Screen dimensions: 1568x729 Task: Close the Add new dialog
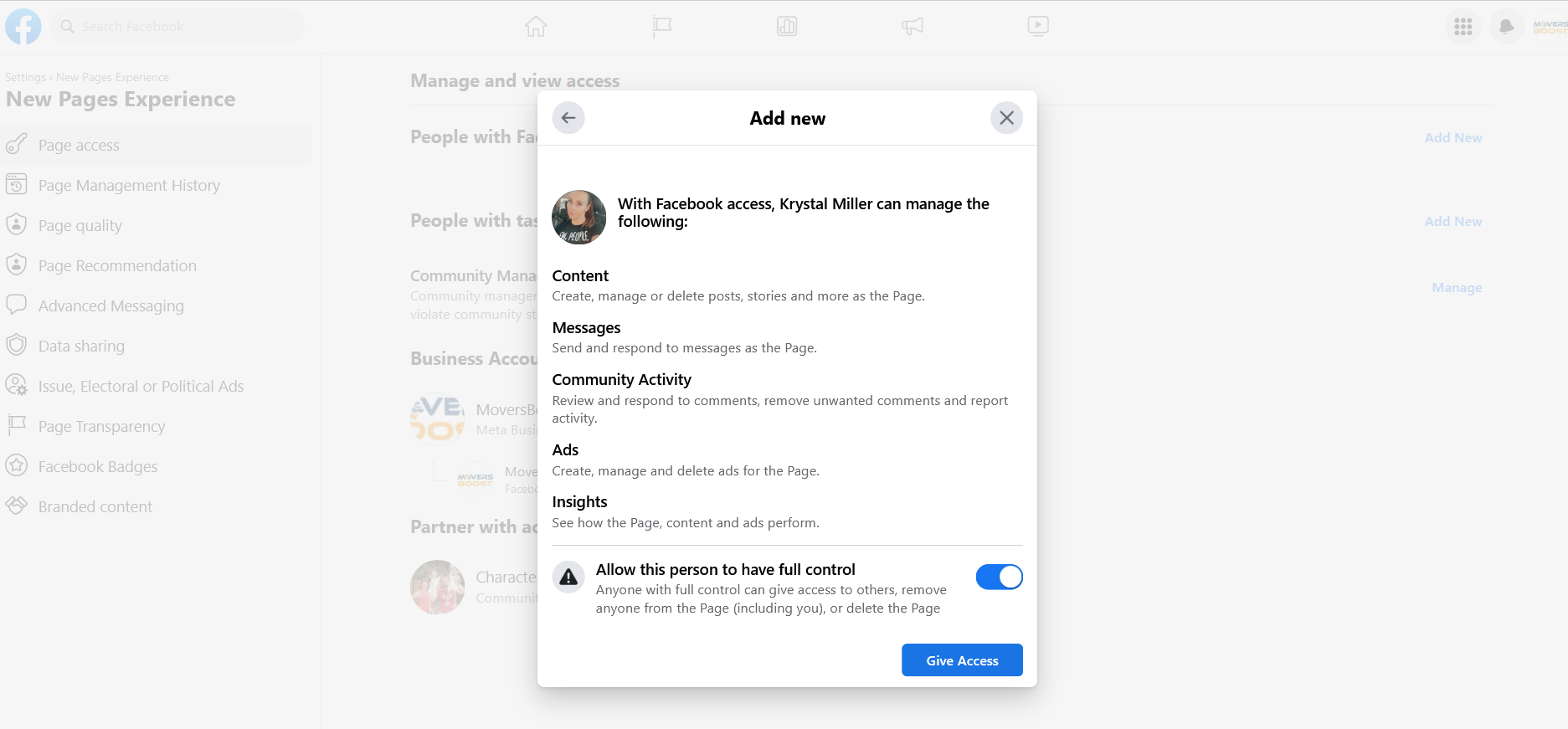(x=1006, y=118)
